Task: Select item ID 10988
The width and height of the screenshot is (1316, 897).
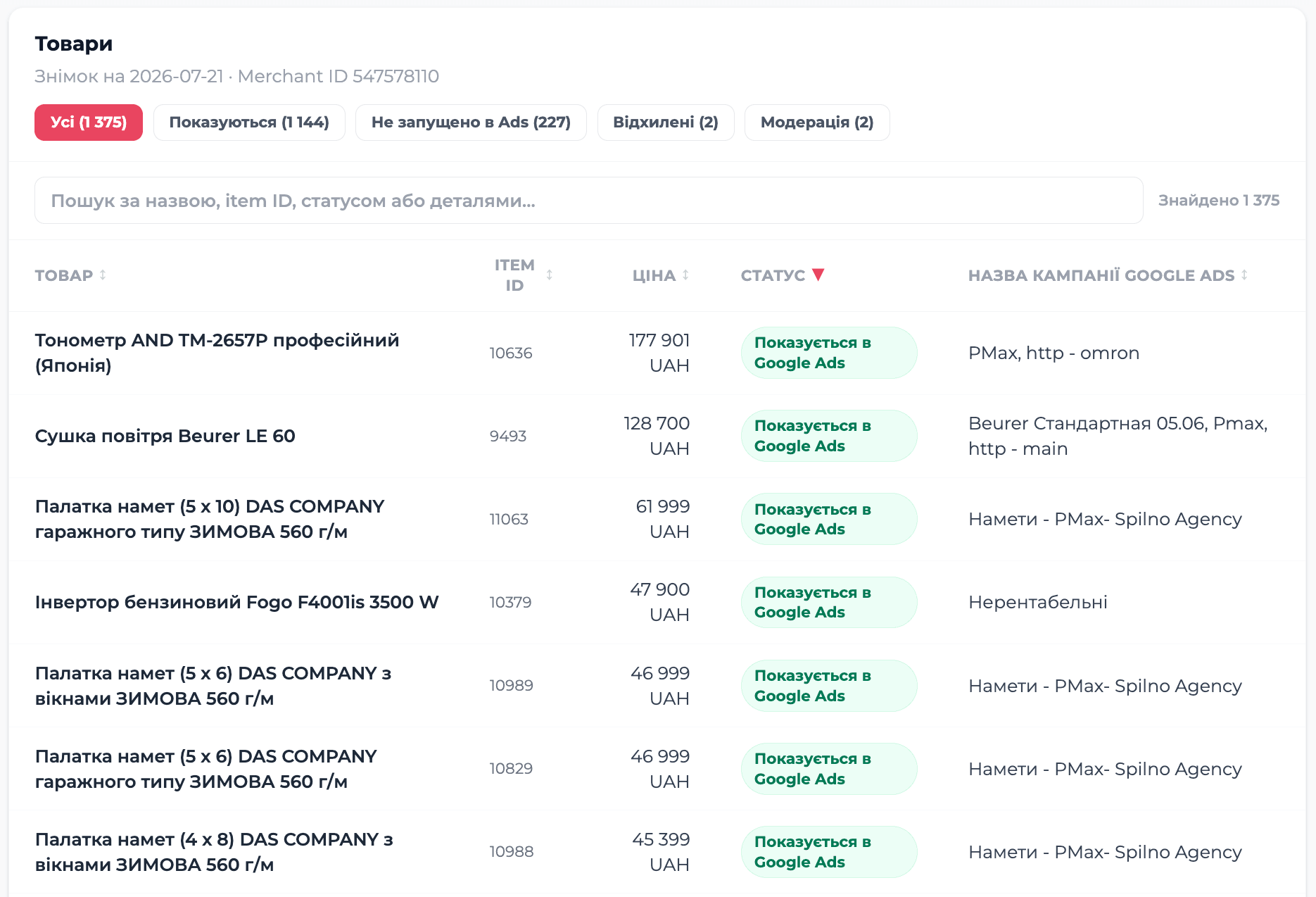Action: point(512,851)
